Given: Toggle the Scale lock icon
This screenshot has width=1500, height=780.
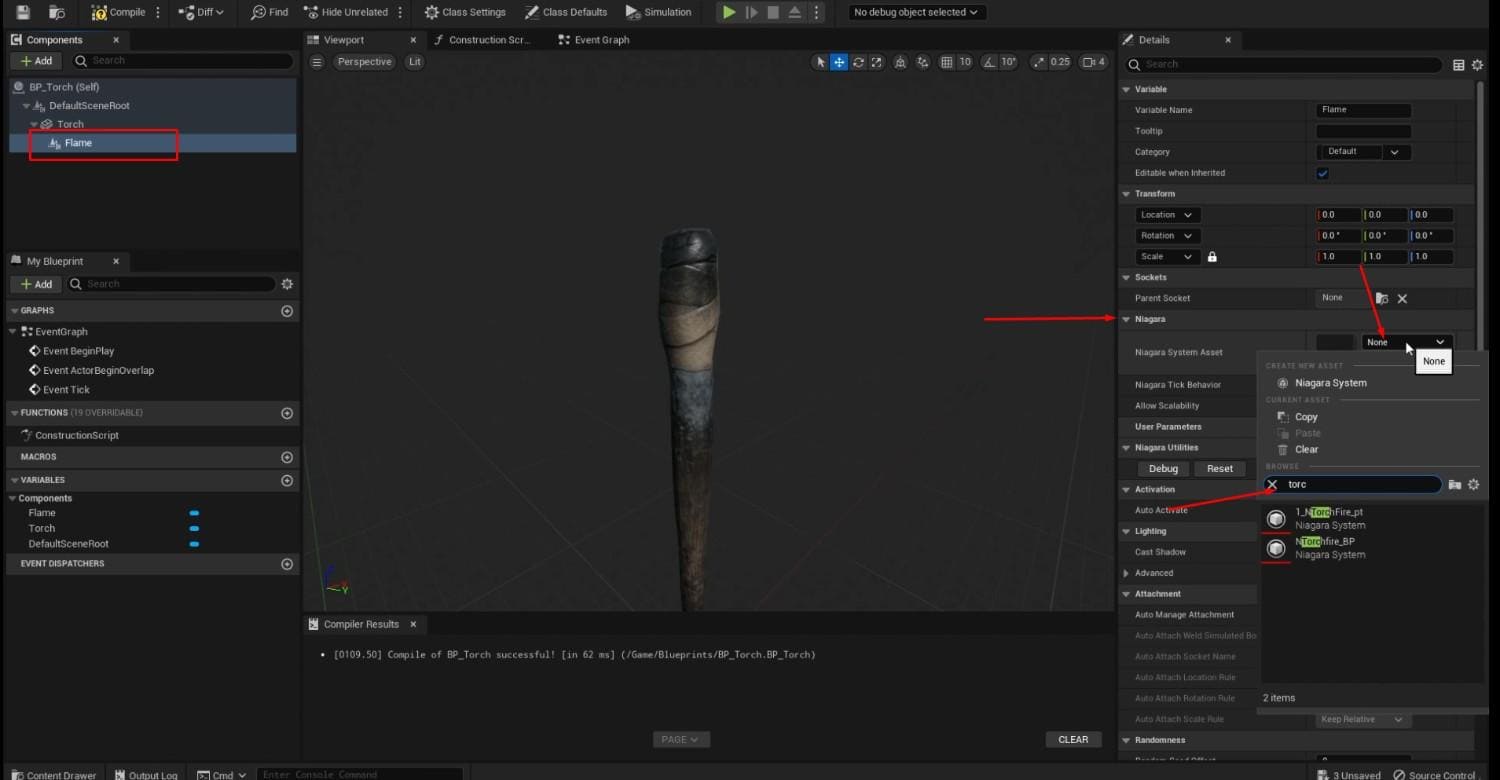Looking at the screenshot, I should (x=1212, y=257).
